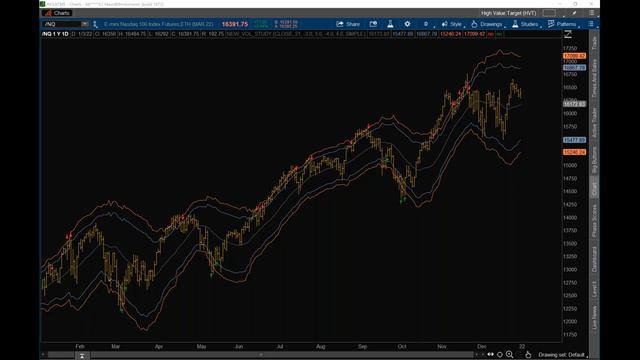Click the chart expand arrow icon above price axis
The width and height of the screenshot is (640, 360).
[x=568, y=34]
